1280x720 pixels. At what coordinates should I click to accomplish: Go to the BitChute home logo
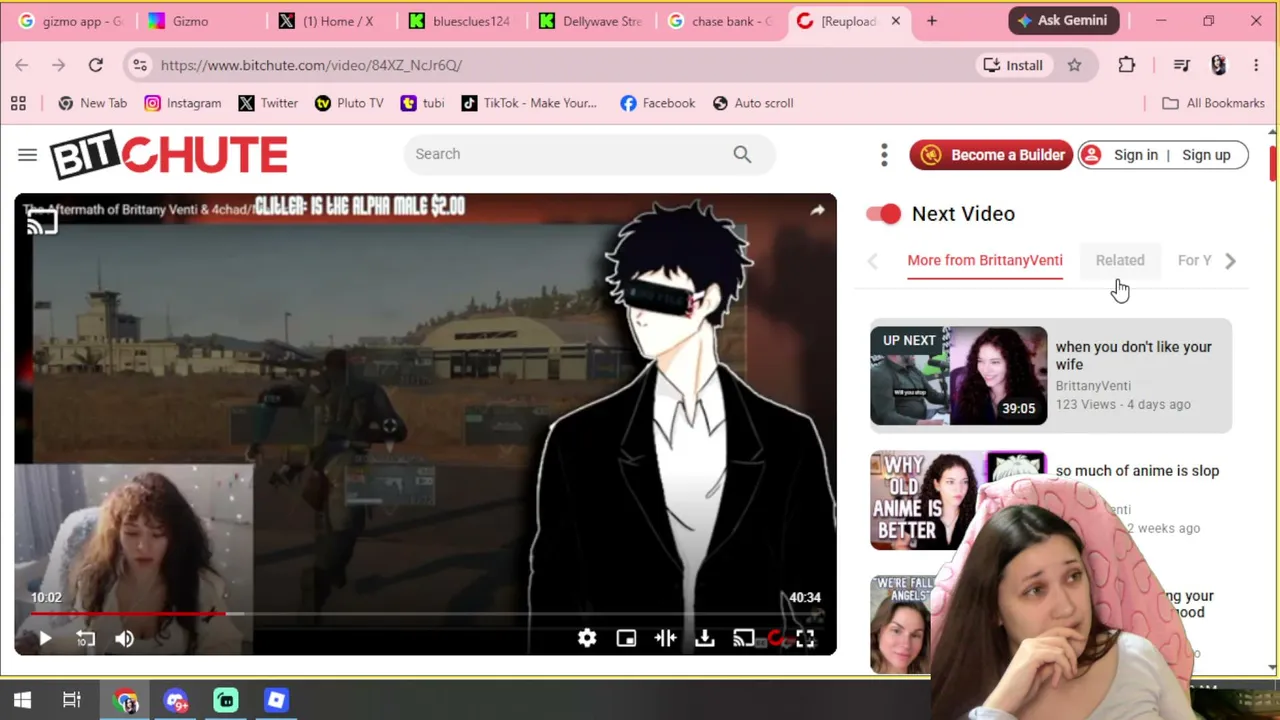(169, 155)
